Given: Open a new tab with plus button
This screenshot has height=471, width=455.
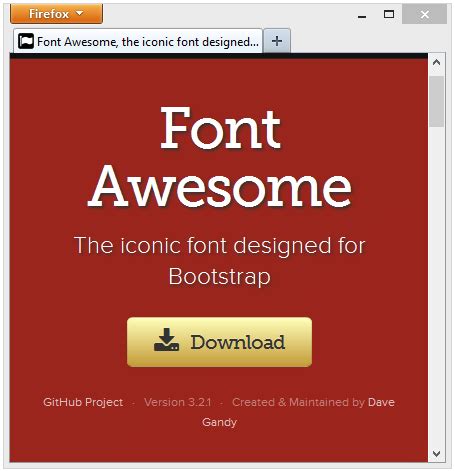Looking at the screenshot, I should click(x=277, y=41).
